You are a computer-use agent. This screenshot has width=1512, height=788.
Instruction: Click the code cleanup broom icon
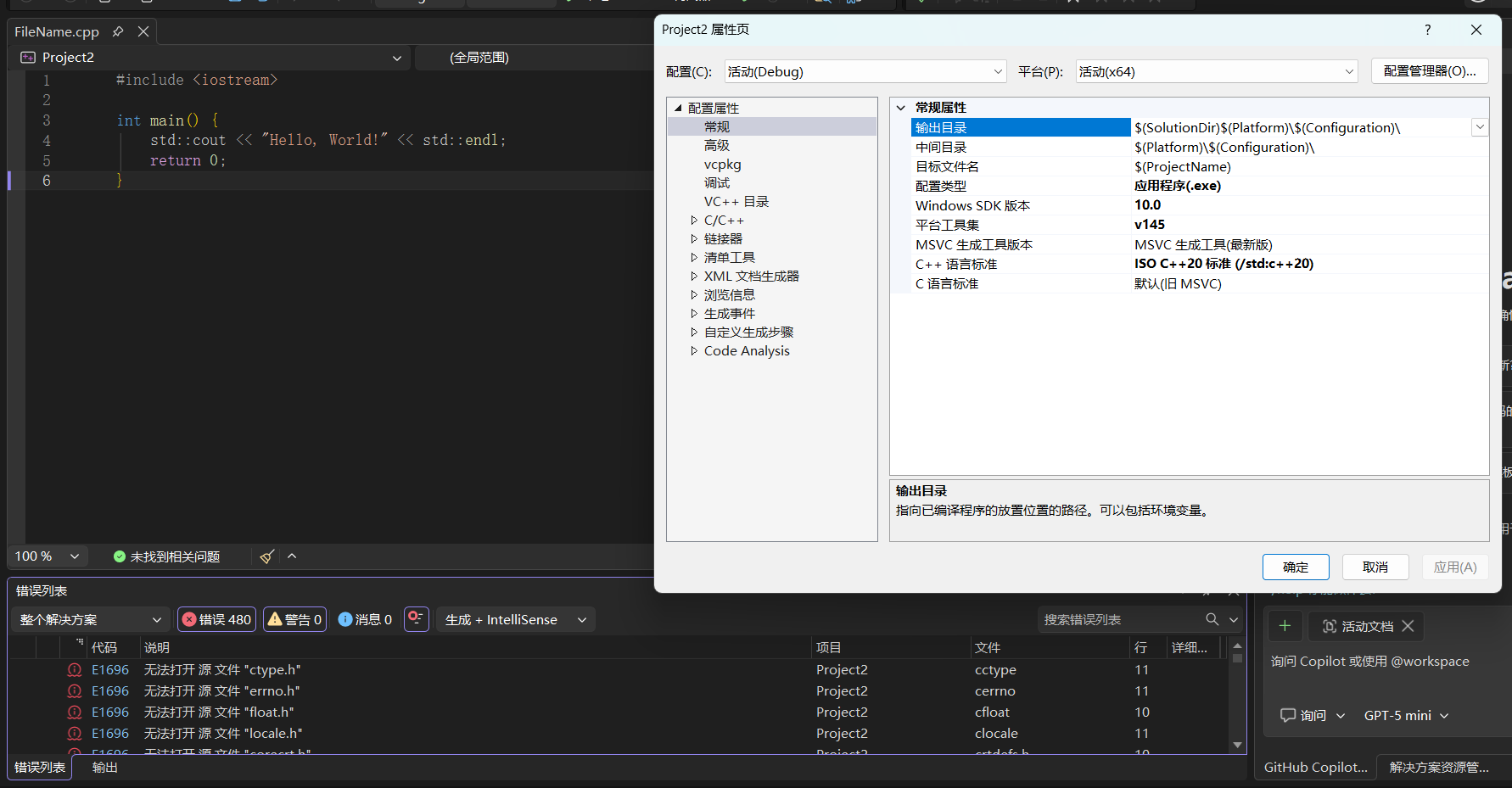[x=267, y=556]
